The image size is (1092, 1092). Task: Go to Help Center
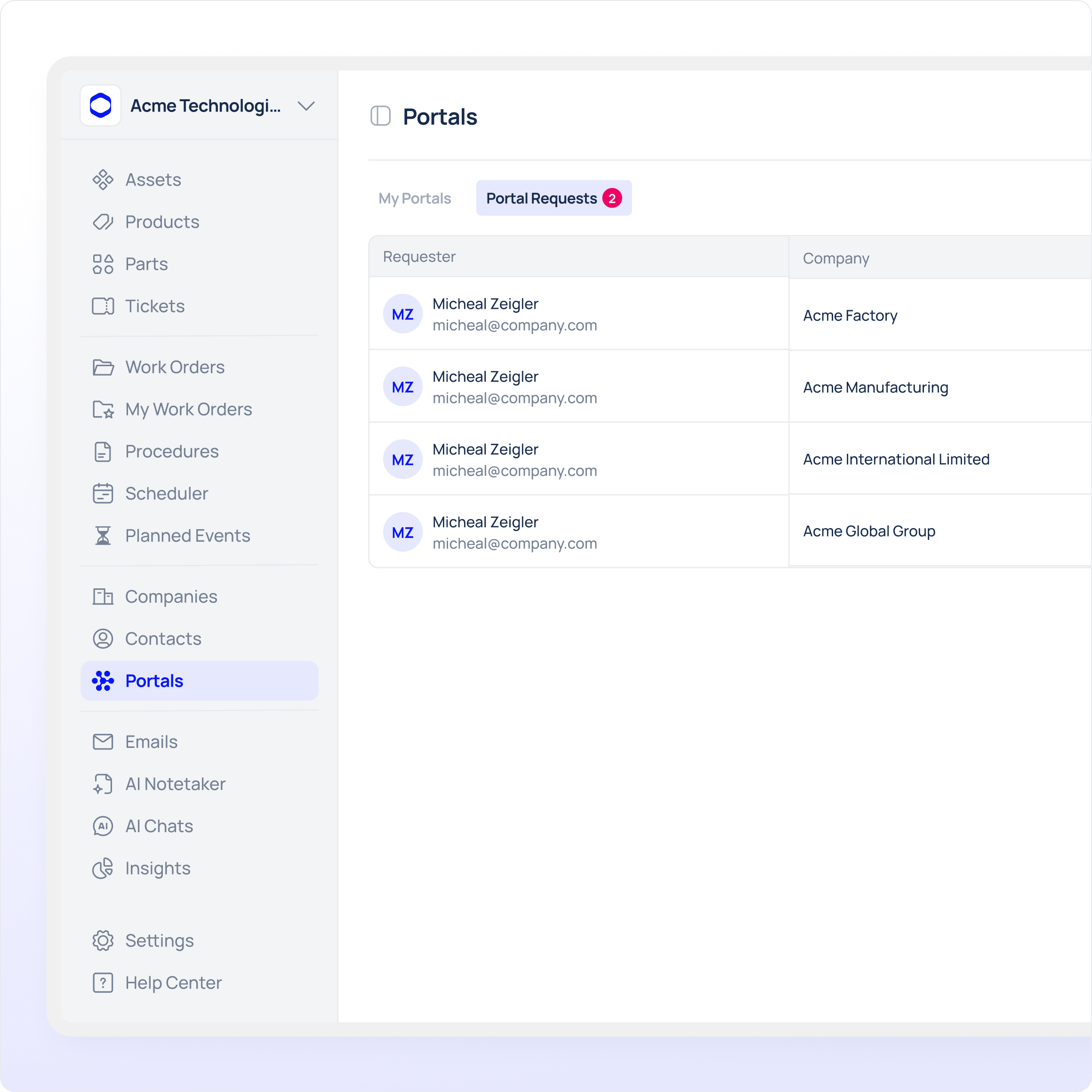pyautogui.click(x=173, y=983)
